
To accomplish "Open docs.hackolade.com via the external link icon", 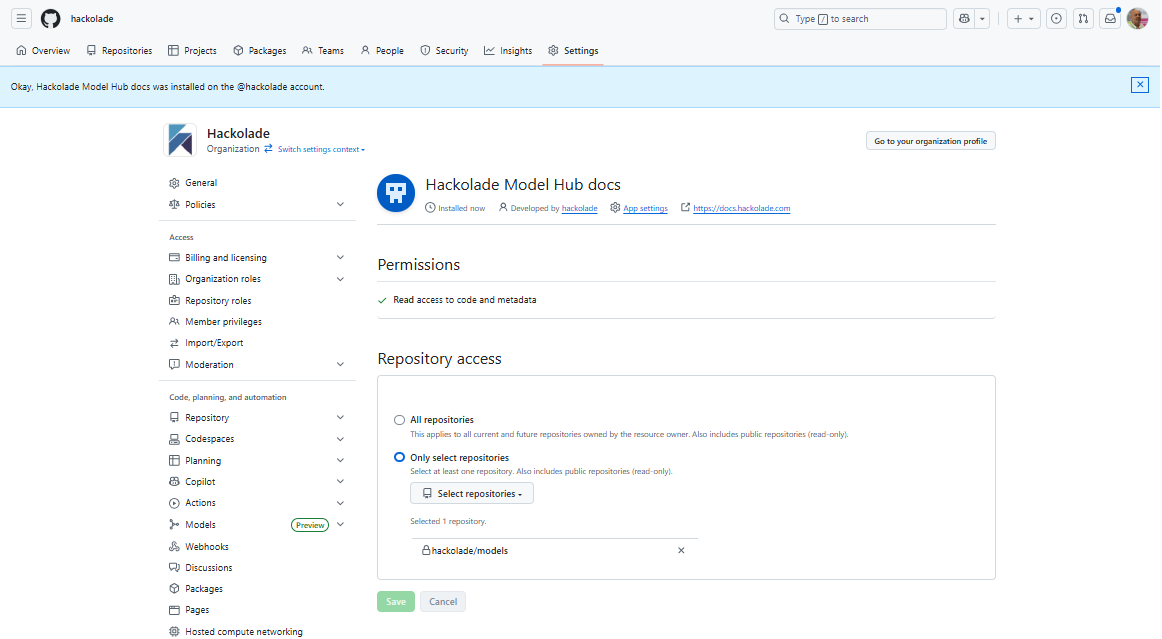I will click(x=686, y=208).
